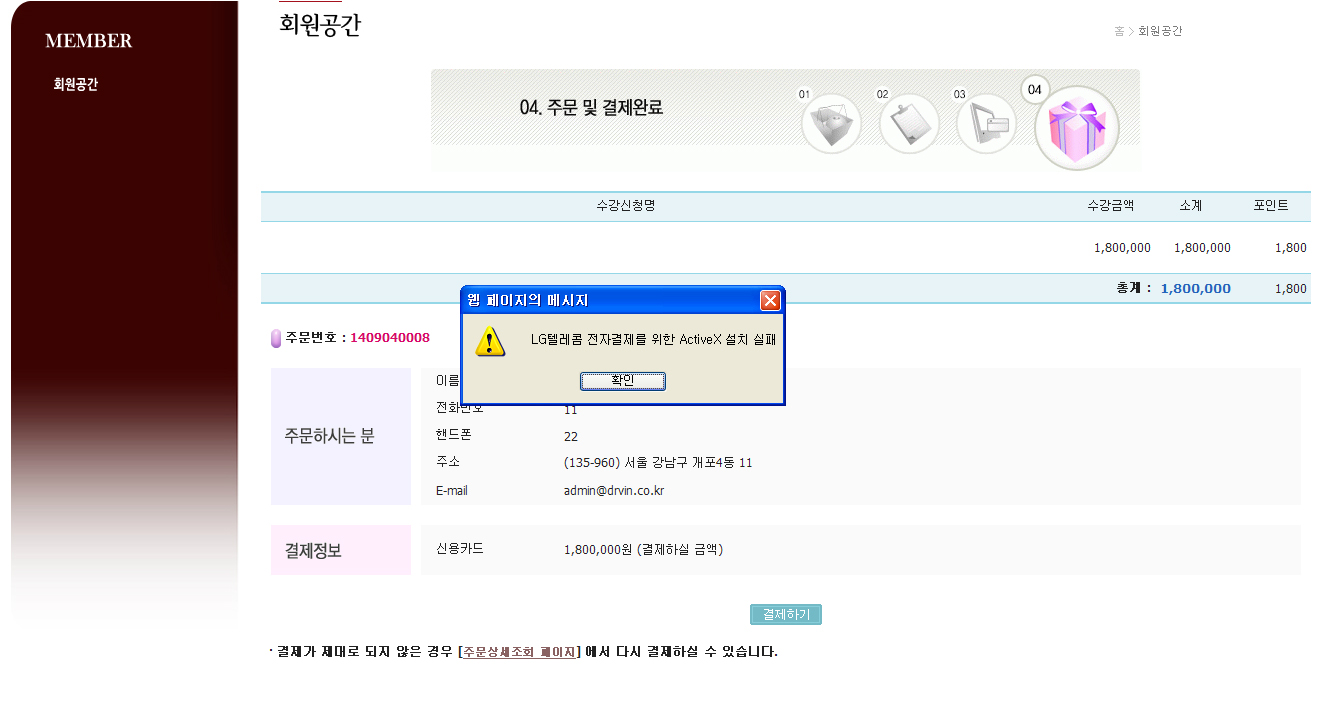Click the 수강금액 column header
The width and height of the screenshot is (1335, 710).
pos(1111,206)
